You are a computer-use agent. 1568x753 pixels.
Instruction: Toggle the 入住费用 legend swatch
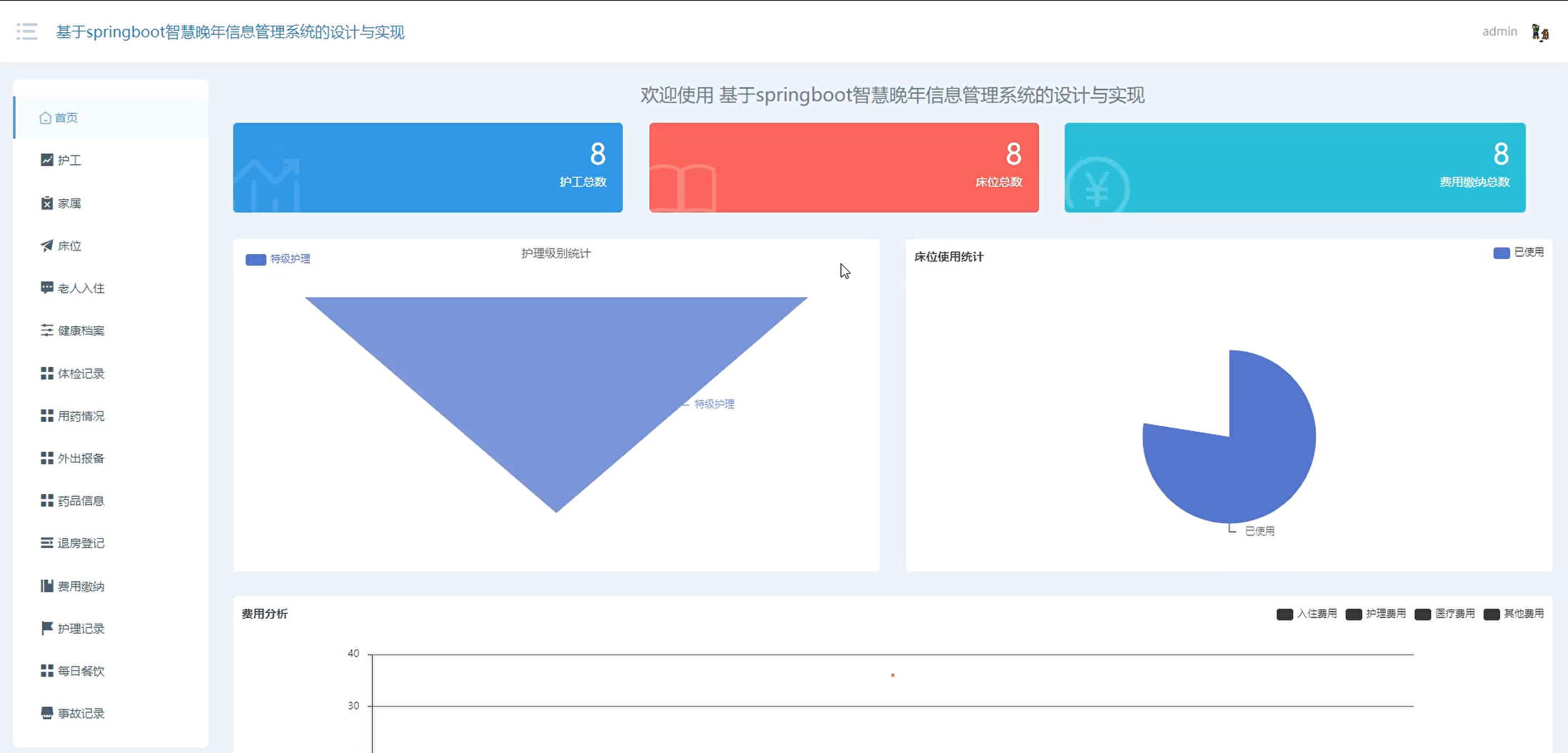[x=1285, y=615]
